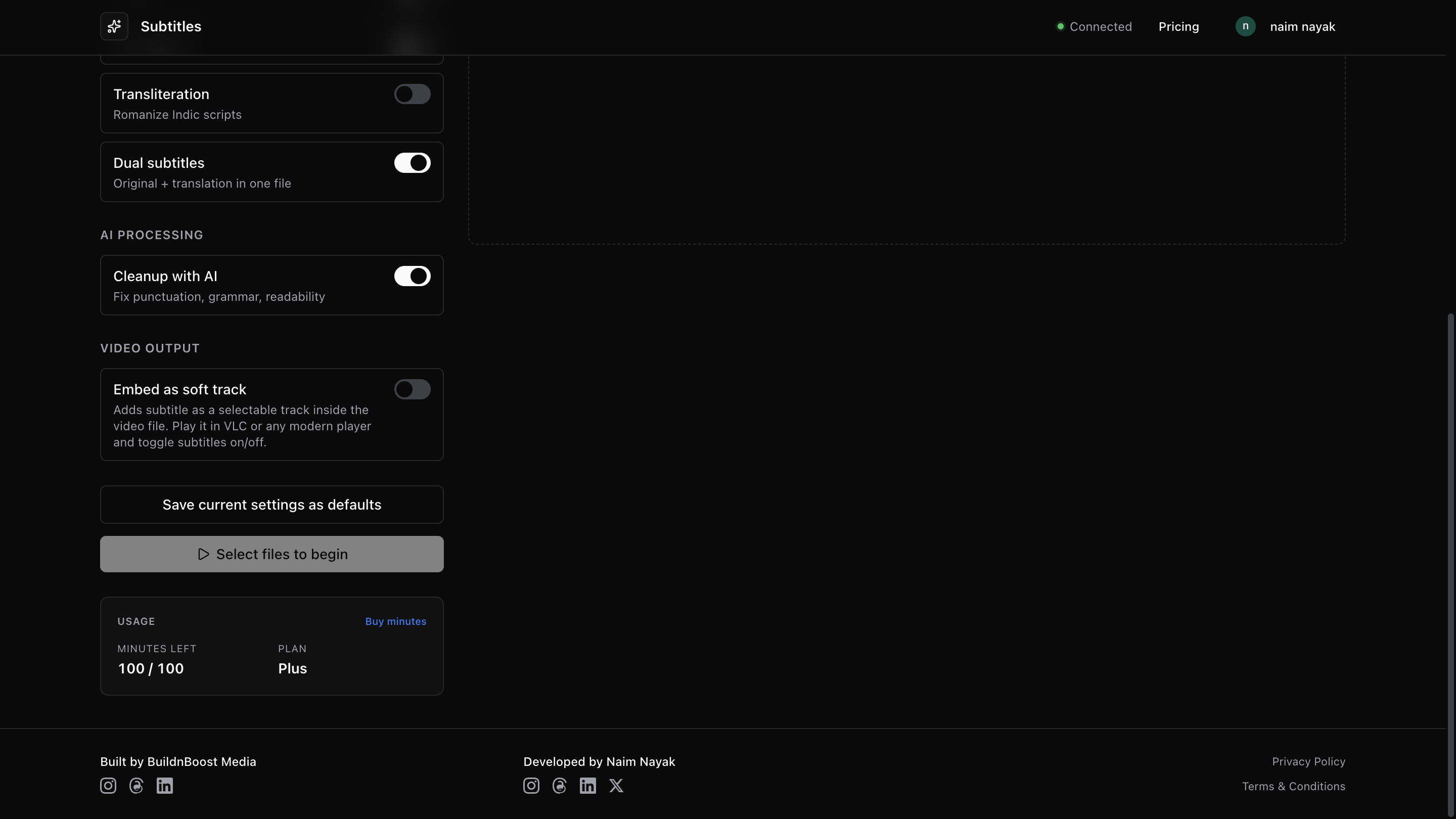The height and width of the screenshot is (819, 1456).
Task: Open Naim Nayak's X profile icon
Action: 616,786
